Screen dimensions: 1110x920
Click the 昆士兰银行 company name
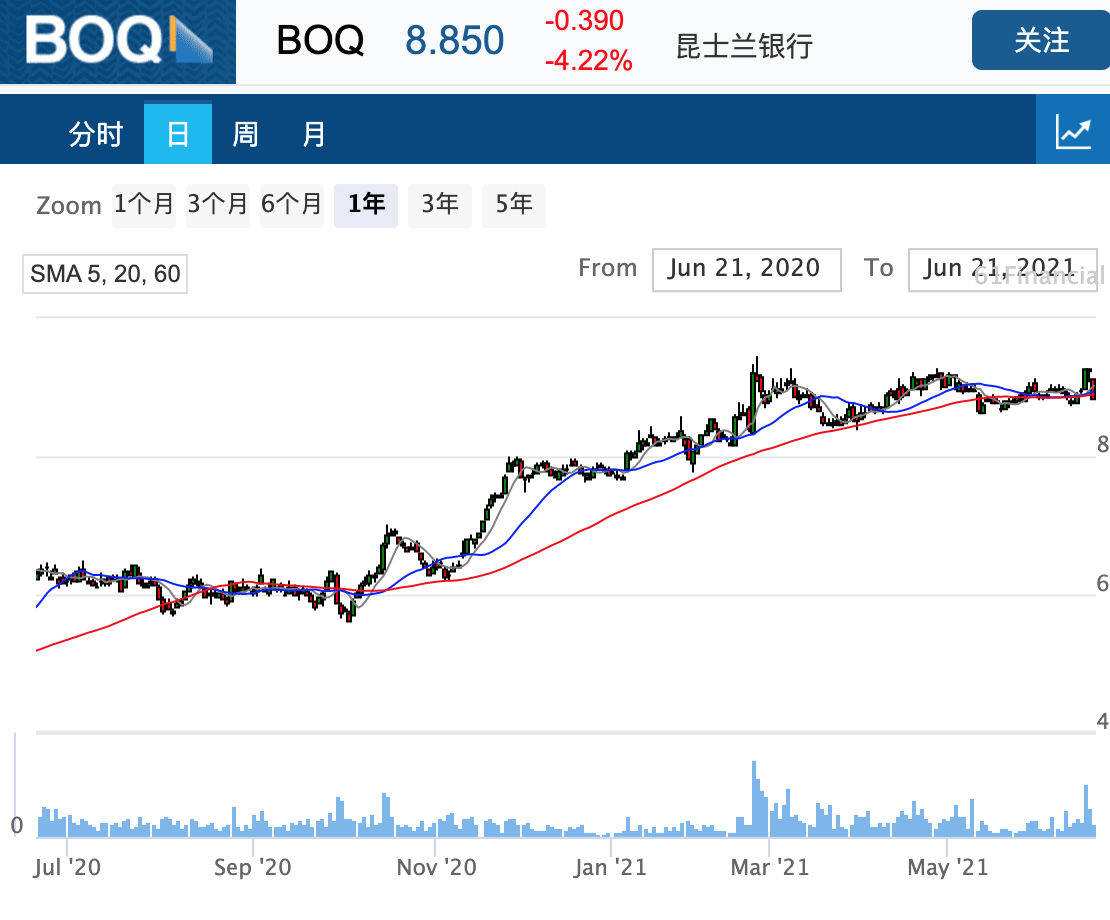pos(744,47)
